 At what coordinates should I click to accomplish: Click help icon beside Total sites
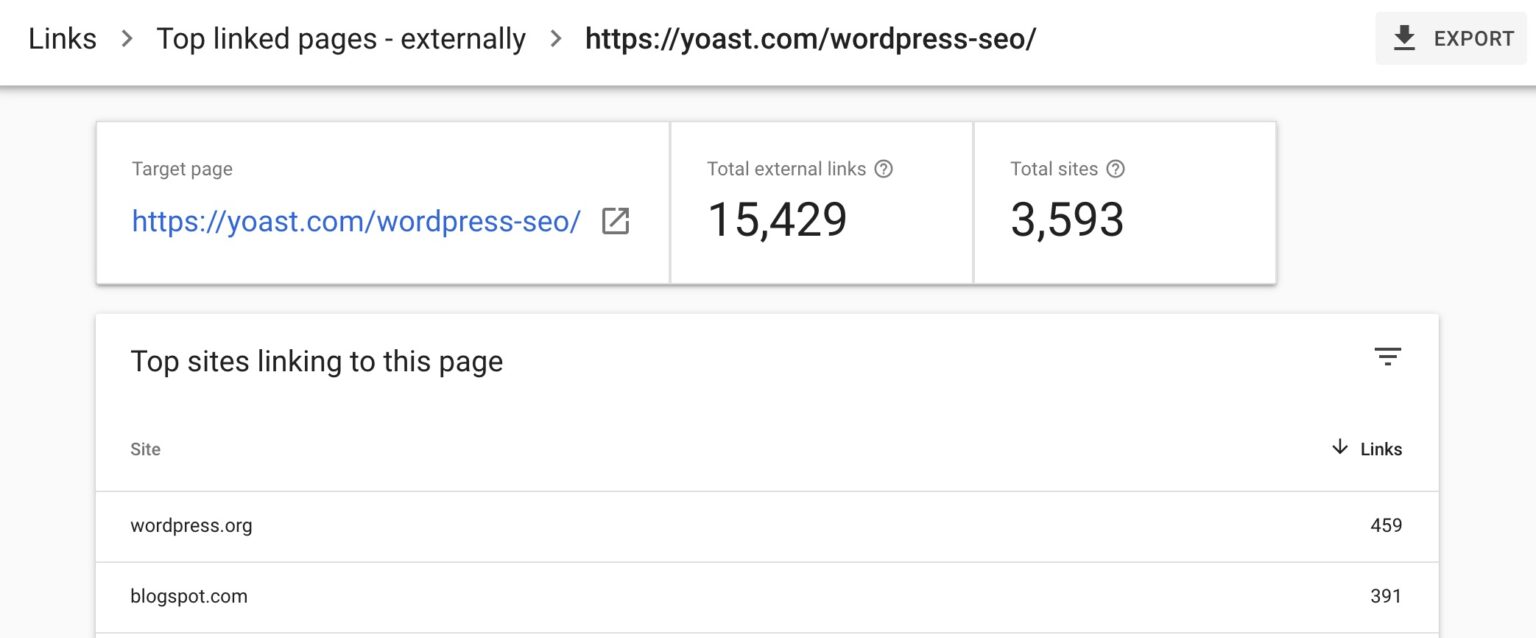coord(1116,169)
